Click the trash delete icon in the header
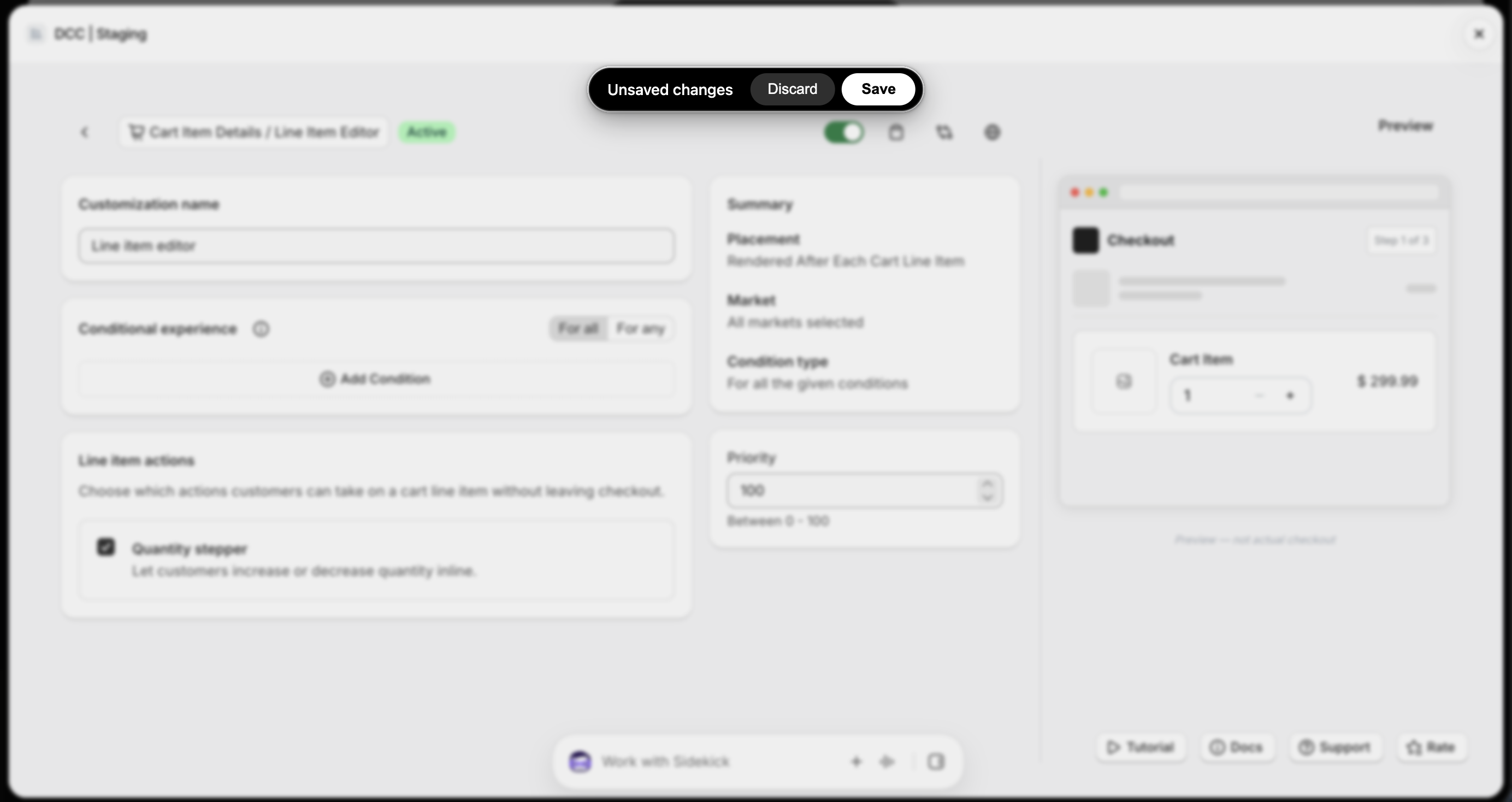This screenshot has height=802, width=1512. (x=896, y=132)
